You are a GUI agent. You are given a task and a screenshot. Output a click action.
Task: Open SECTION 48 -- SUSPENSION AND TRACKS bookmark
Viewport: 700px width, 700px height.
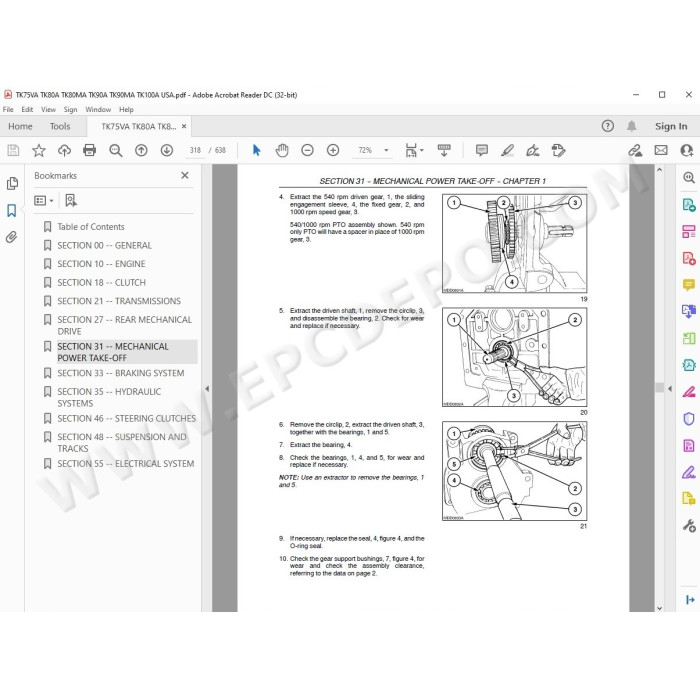(x=122, y=443)
